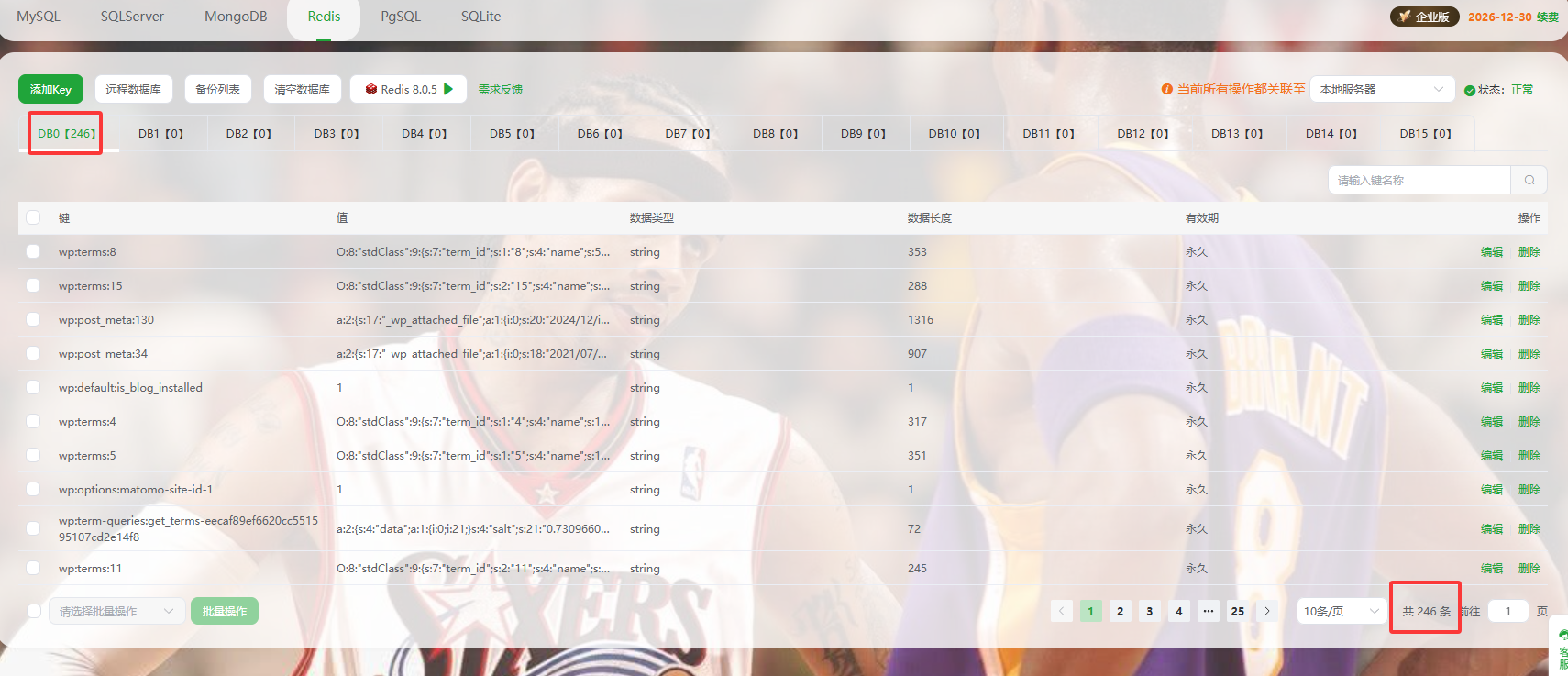Click the search magnifier icon
The width and height of the screenshot is (1568, 676).
click(x=1529, y=181)
